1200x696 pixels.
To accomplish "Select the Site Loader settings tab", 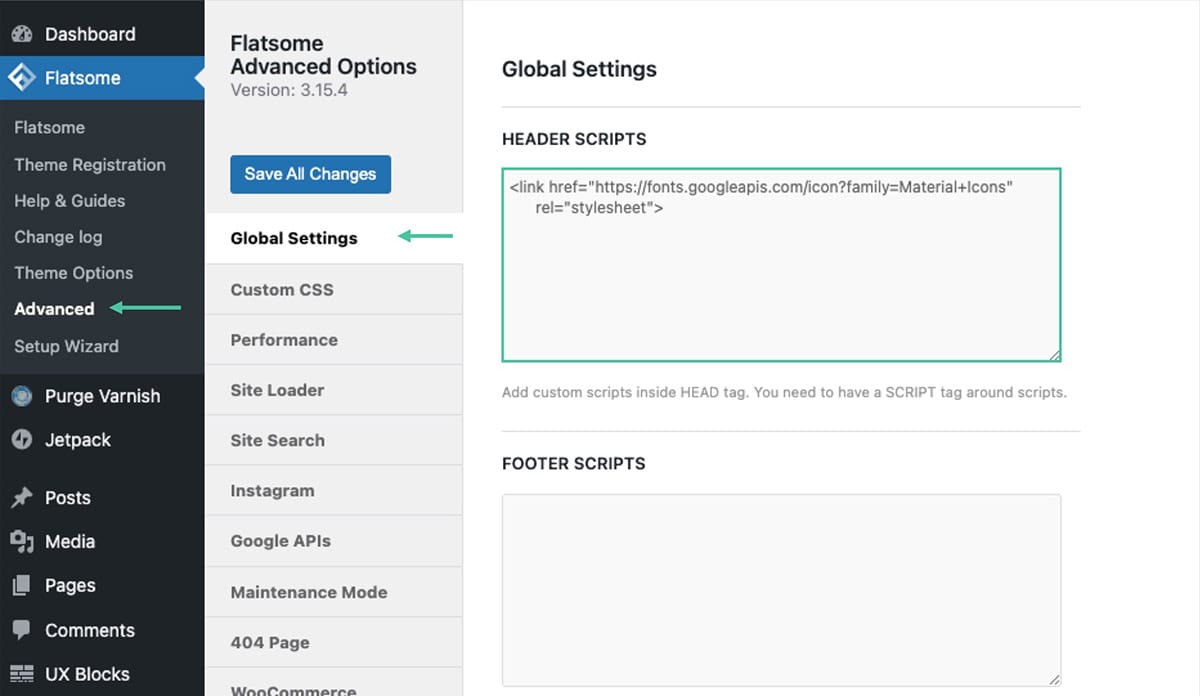I will pyautogui.click(x=277, y=390).
